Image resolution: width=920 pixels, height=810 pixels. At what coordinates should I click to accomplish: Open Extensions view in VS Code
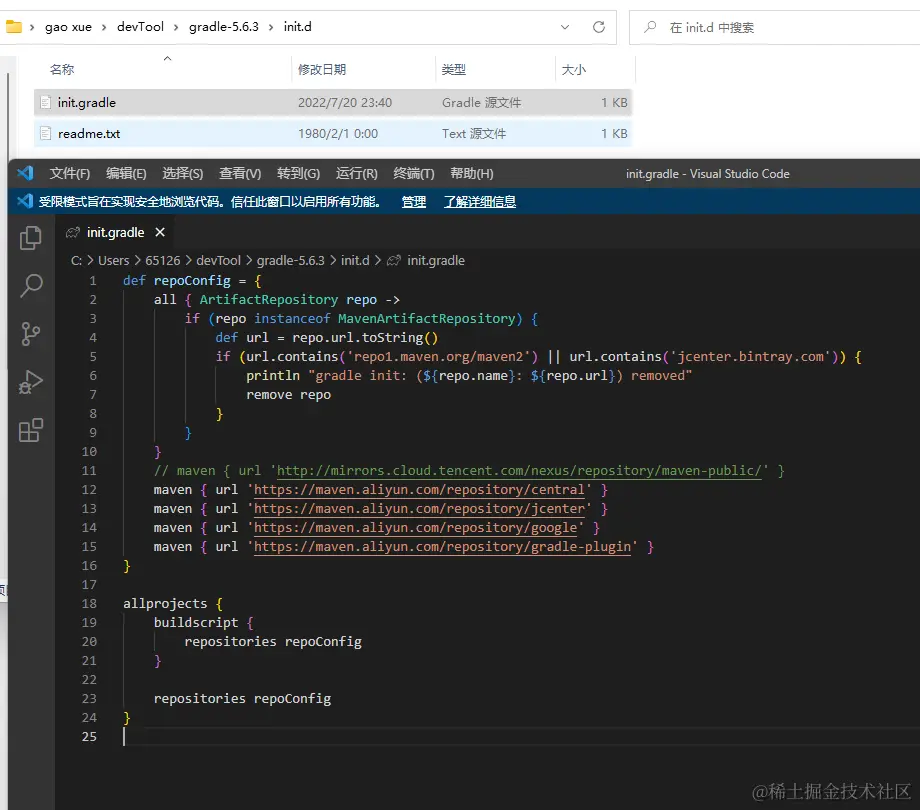(x=31, y=430)
